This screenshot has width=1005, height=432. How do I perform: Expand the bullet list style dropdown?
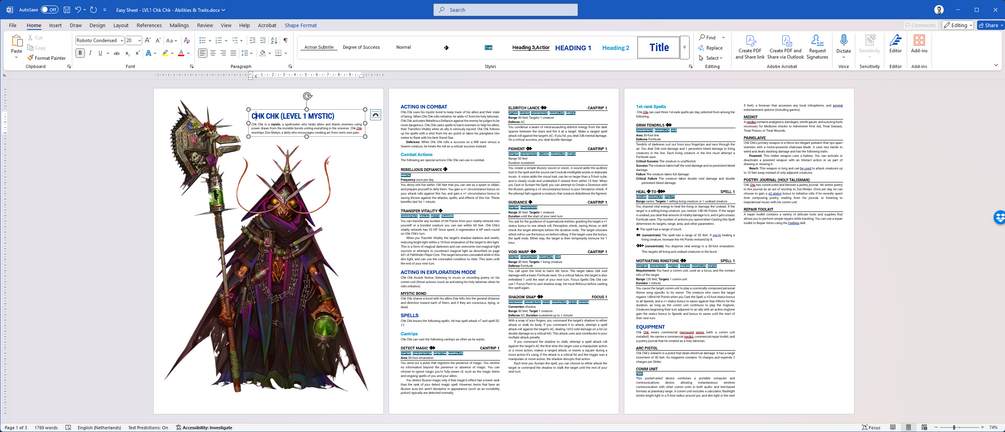point(210,40)
